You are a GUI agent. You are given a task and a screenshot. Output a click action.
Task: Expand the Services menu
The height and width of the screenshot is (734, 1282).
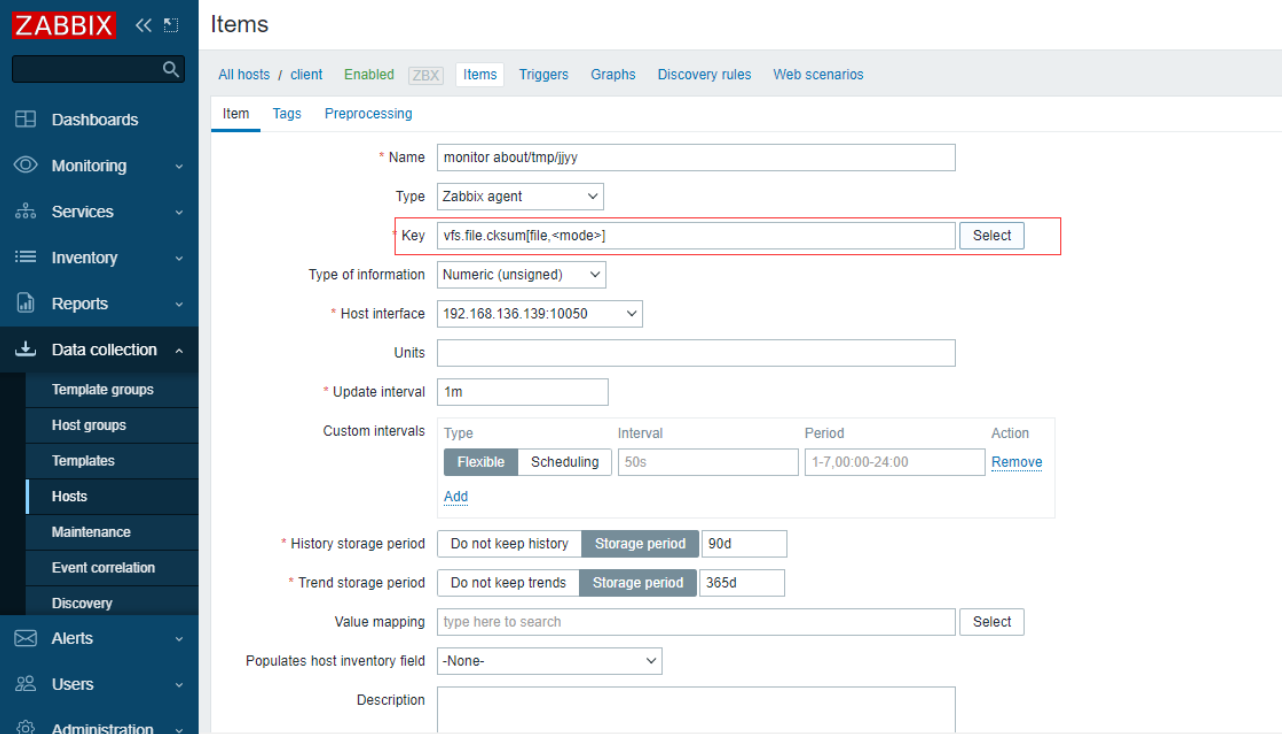[x=179, y=212]
